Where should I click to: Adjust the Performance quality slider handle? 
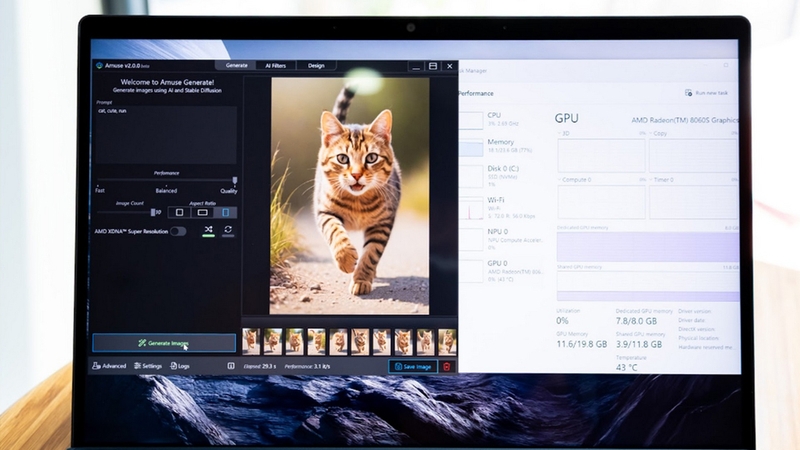tap(235, 180)
